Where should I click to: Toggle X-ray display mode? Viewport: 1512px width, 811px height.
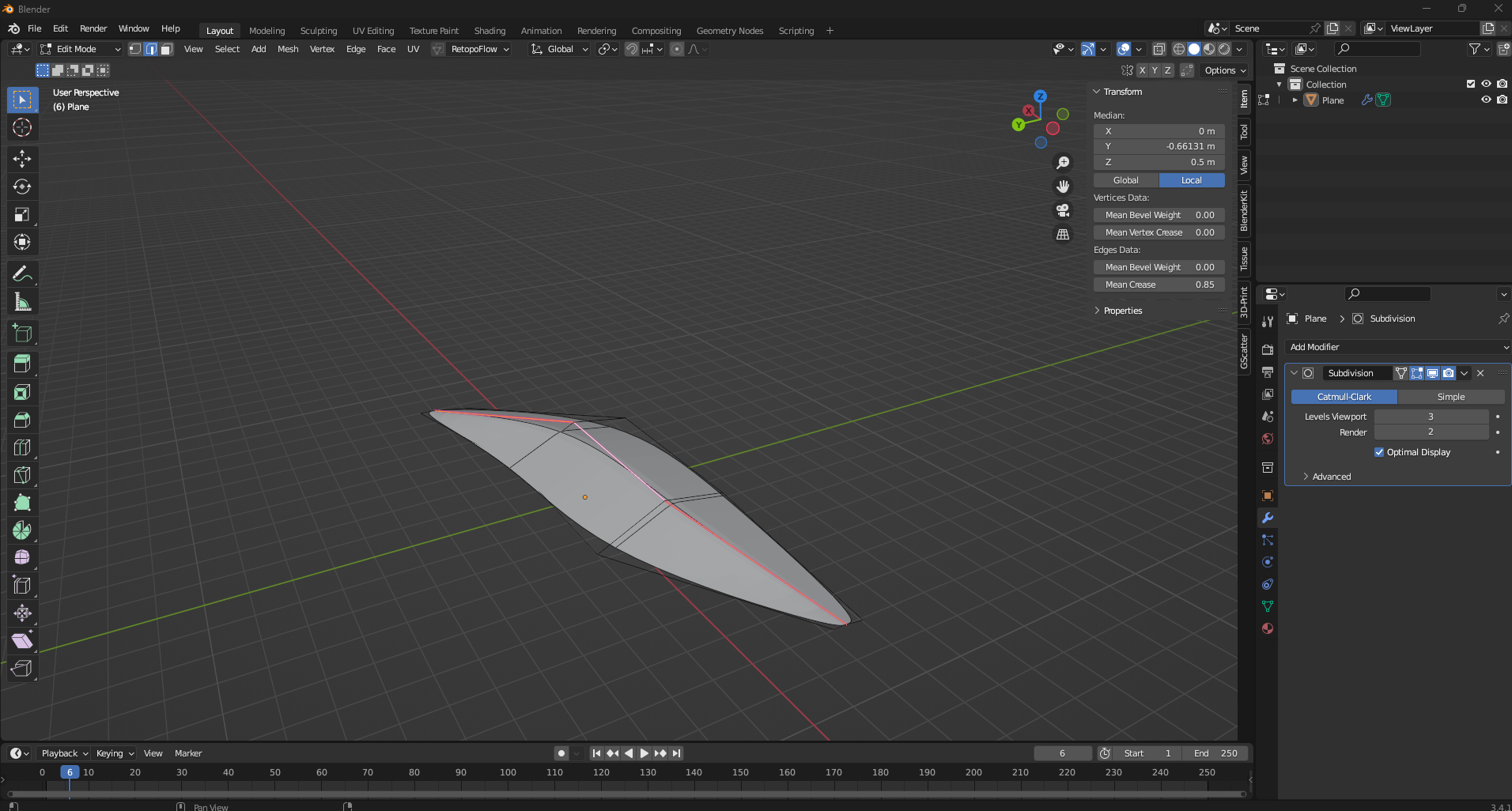click(1159, 49)
